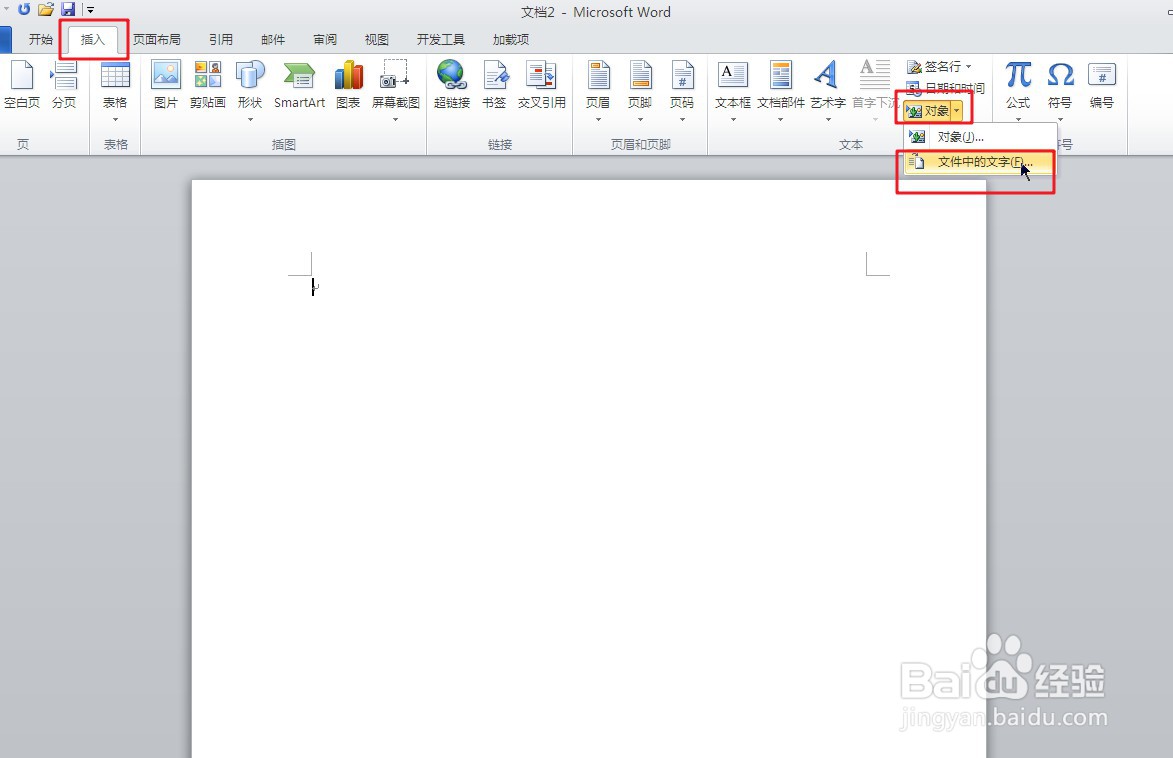Save the document from Quick Access toolbar

point(68,10)
